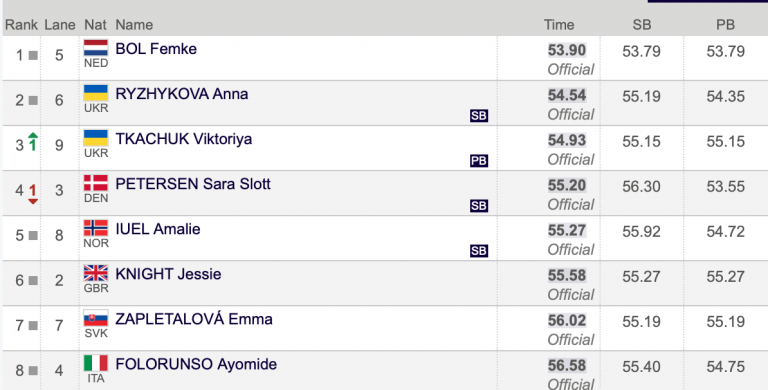This screenshot has height=390, width=768.
Task: Click the Lane column header
Action: click(x=60, y=24)
